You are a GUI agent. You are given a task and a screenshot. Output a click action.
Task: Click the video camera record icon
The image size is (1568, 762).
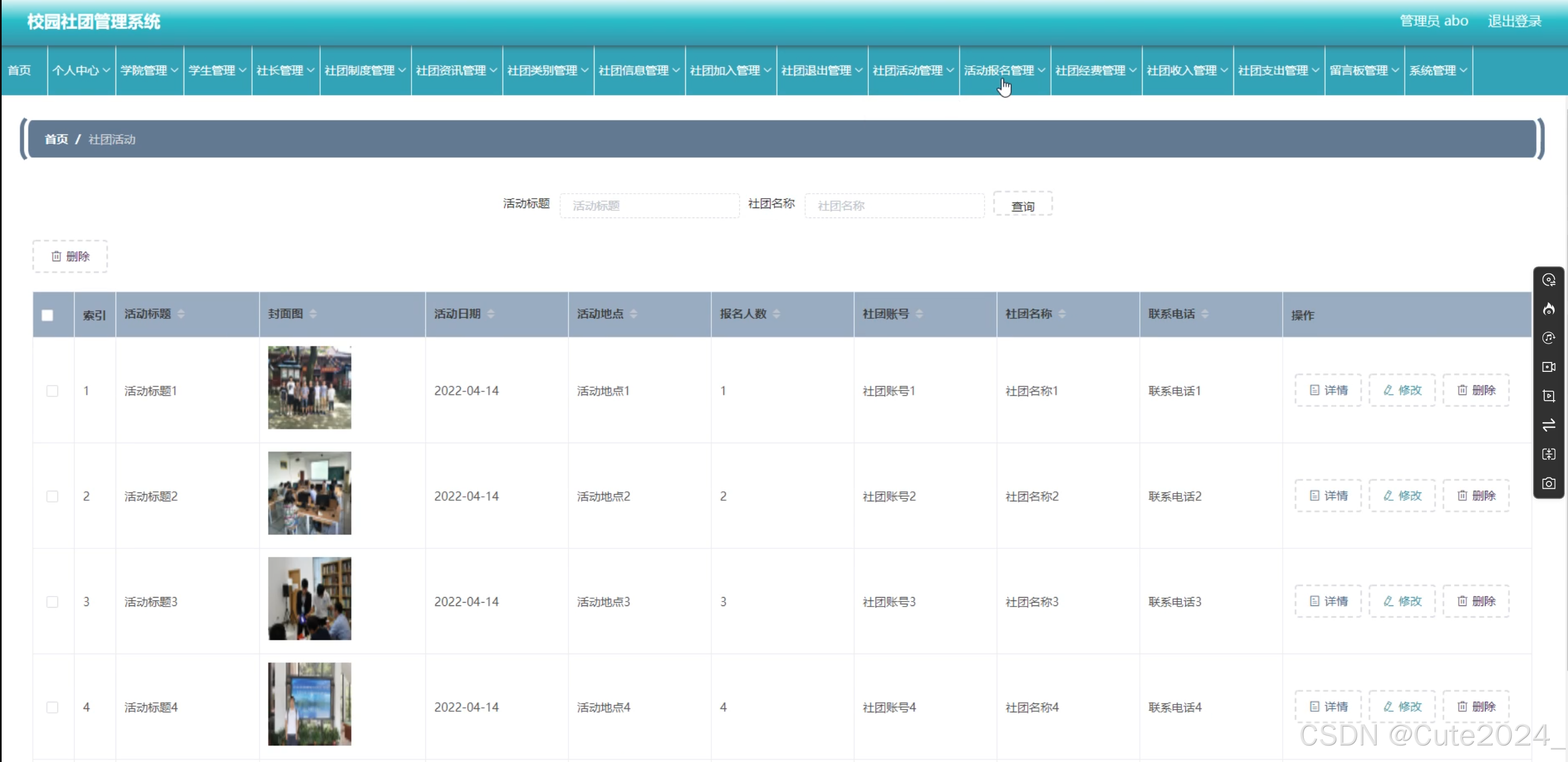(1549, 367)
